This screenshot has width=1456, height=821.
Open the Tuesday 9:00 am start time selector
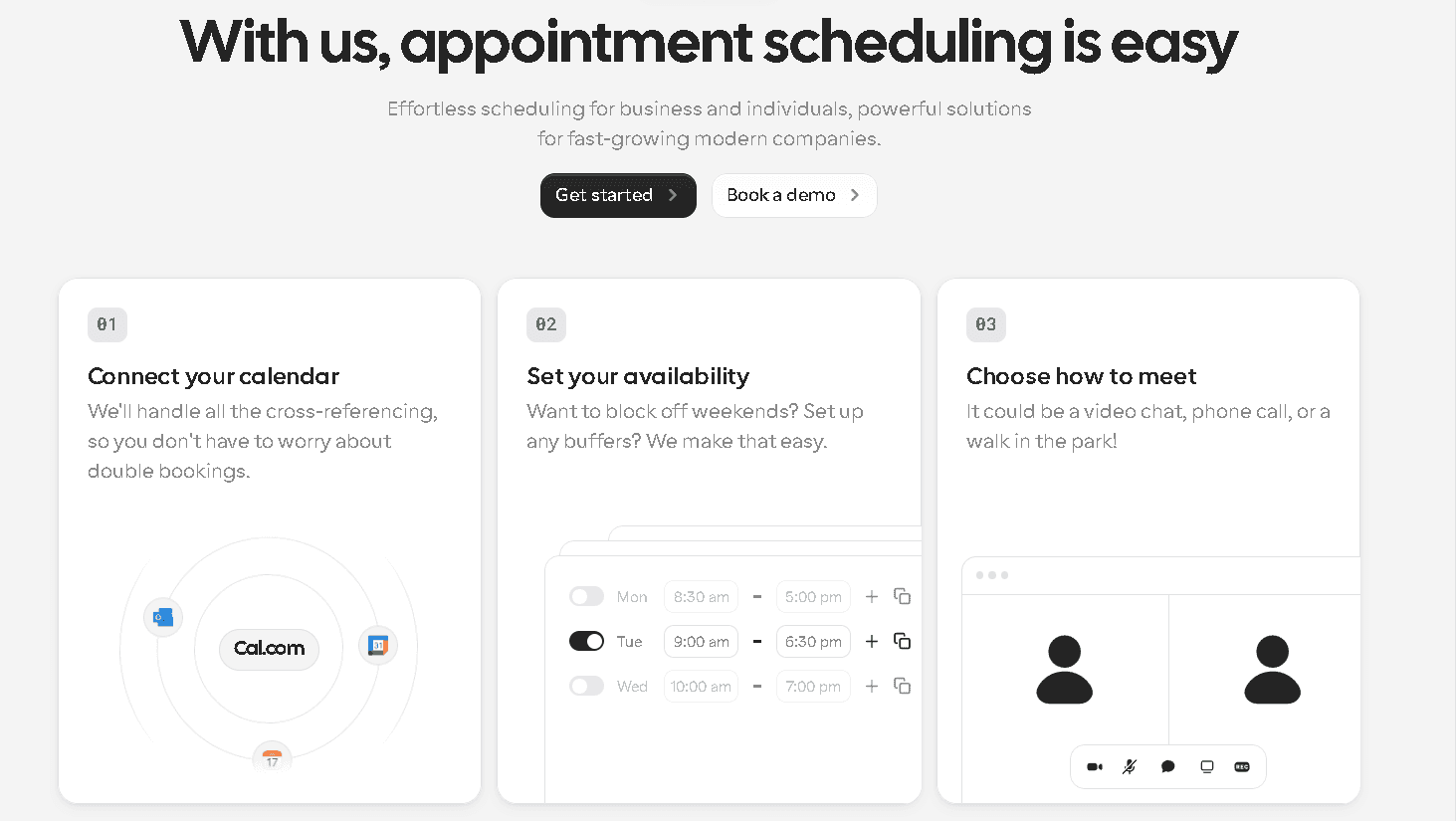coord(701,641)
